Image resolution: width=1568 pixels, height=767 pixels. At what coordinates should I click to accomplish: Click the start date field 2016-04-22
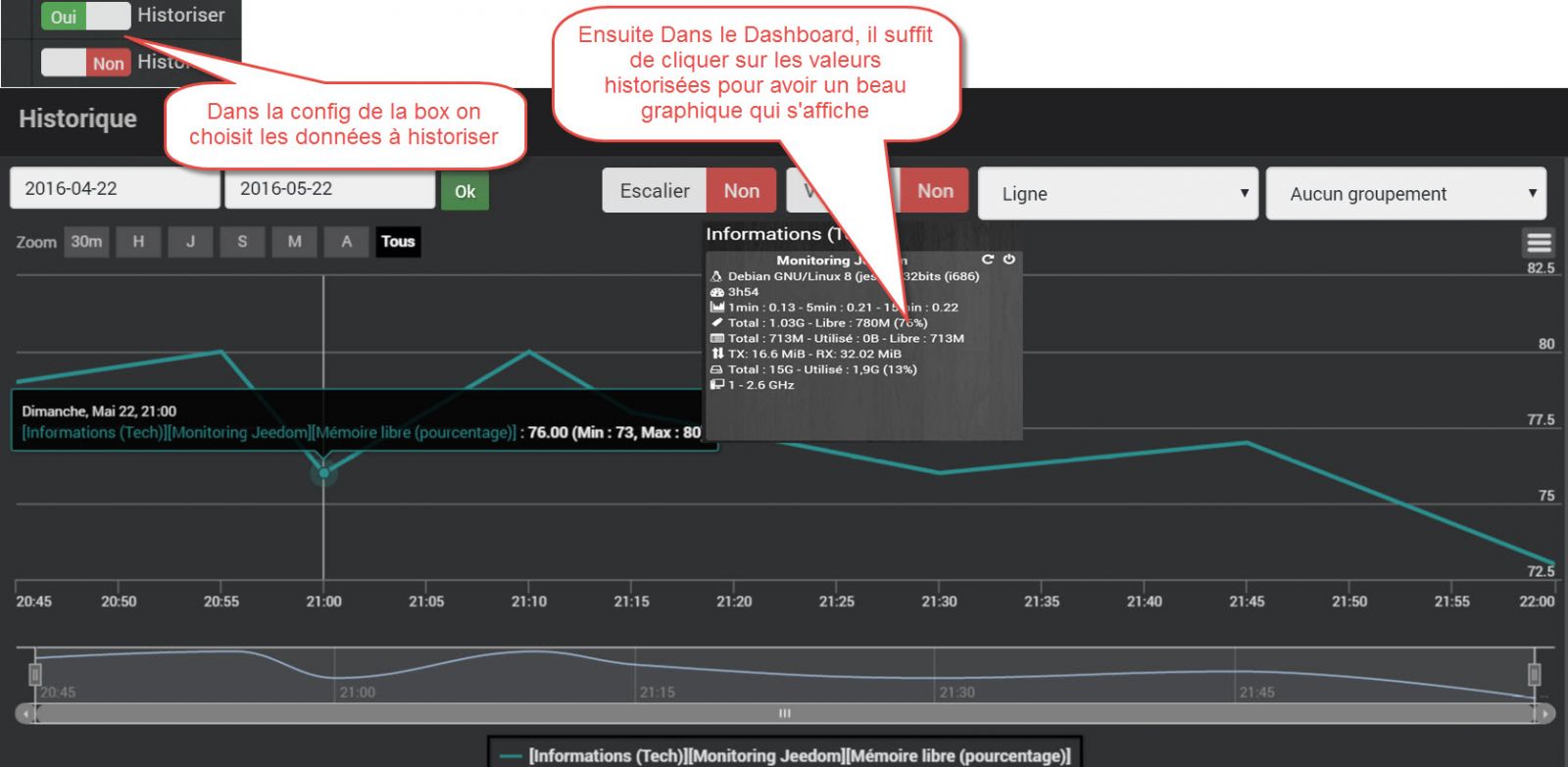tap(115, 189)
